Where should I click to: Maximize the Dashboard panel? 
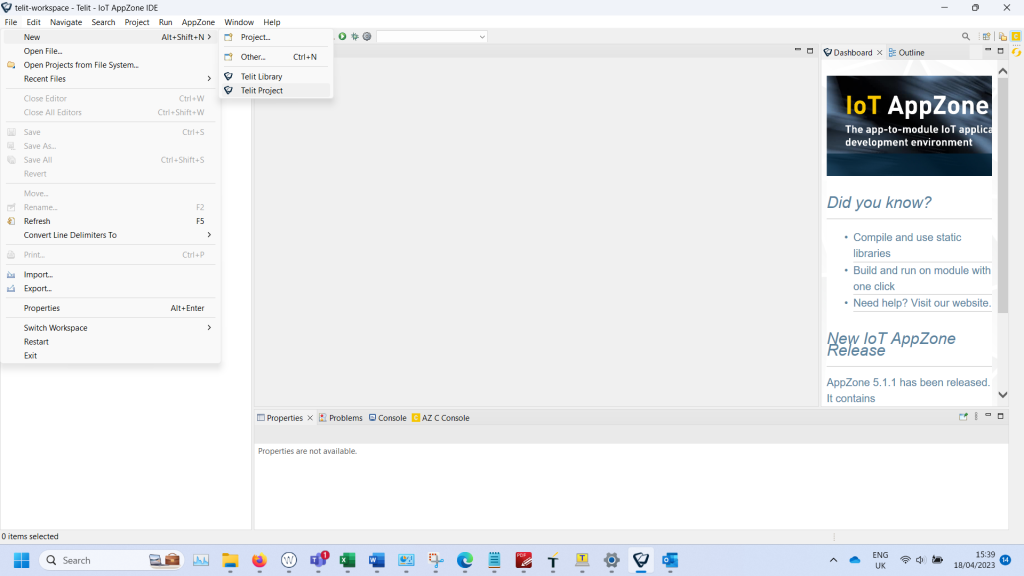pyautogui.click(x=1000, y=50)
